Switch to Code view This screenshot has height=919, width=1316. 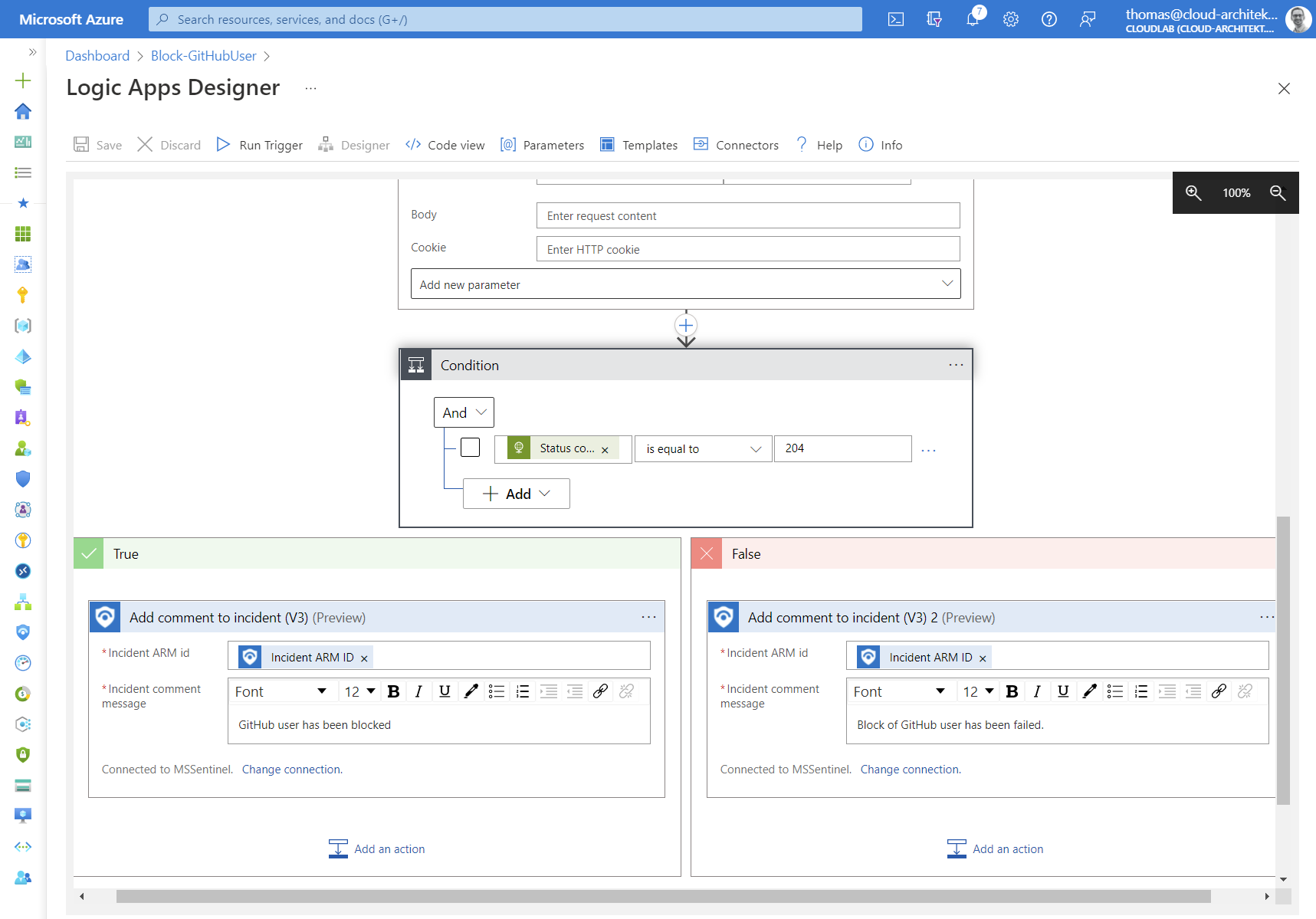(x=445, y=145)
